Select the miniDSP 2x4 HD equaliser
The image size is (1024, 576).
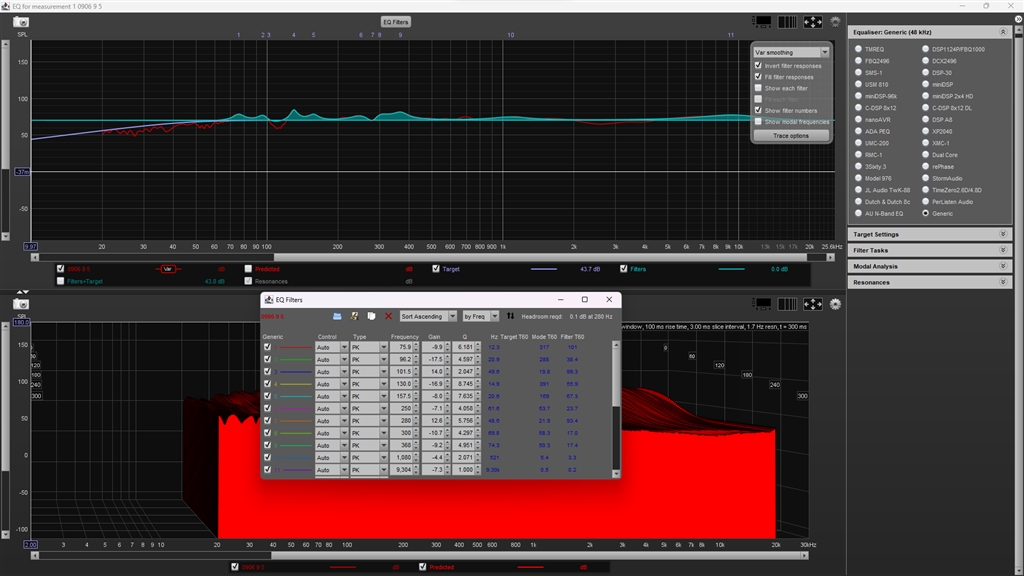(925, 96)
